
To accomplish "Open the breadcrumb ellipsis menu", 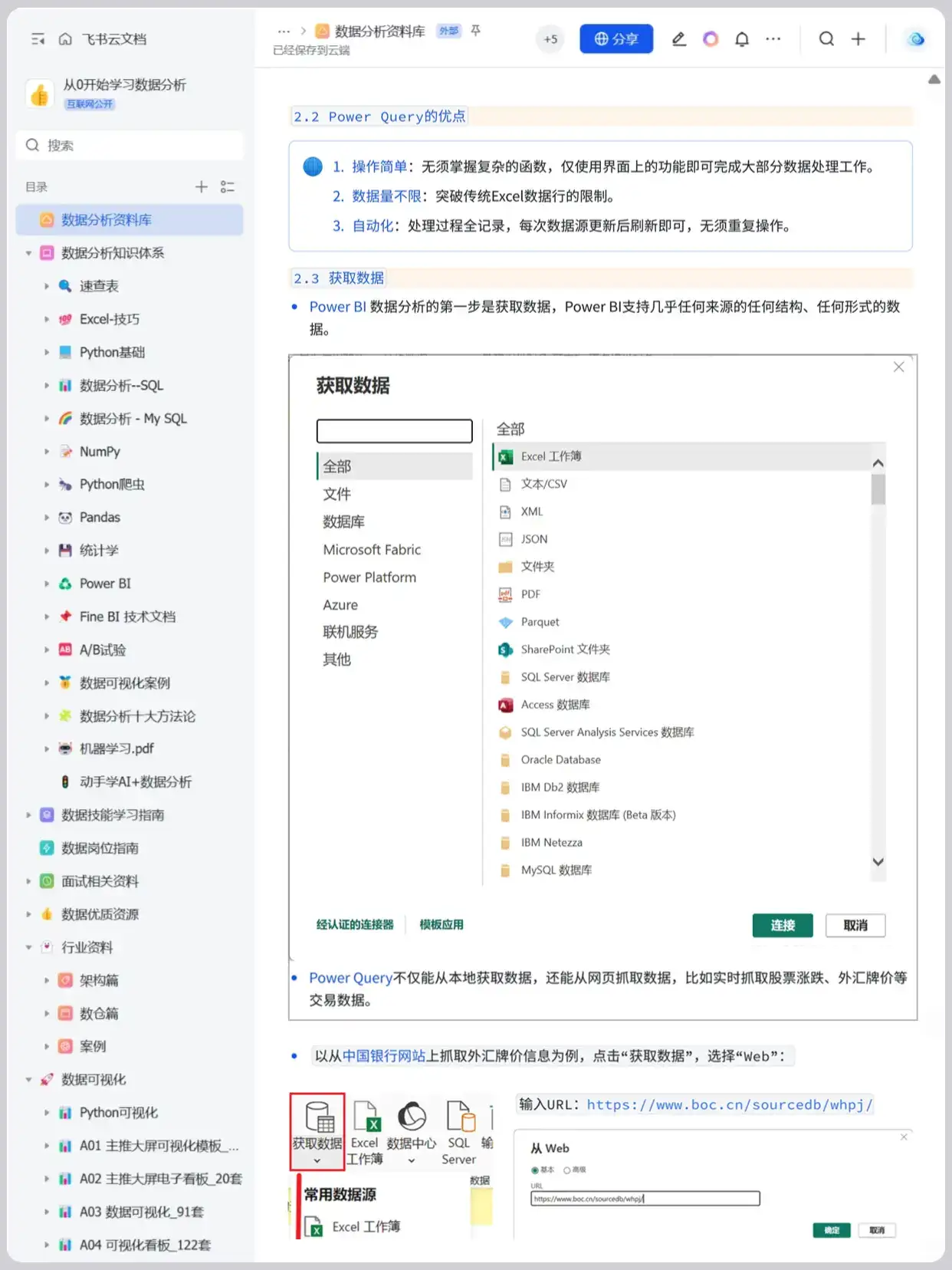I will point(284,31).
